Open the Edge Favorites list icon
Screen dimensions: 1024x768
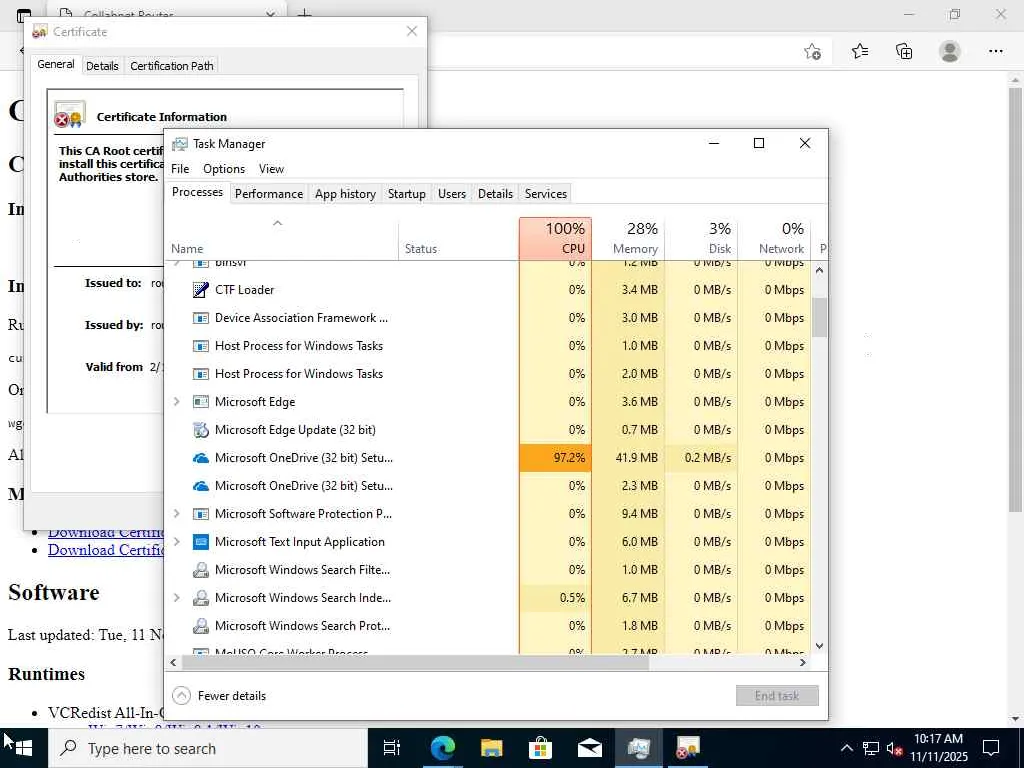coord(860,51)
